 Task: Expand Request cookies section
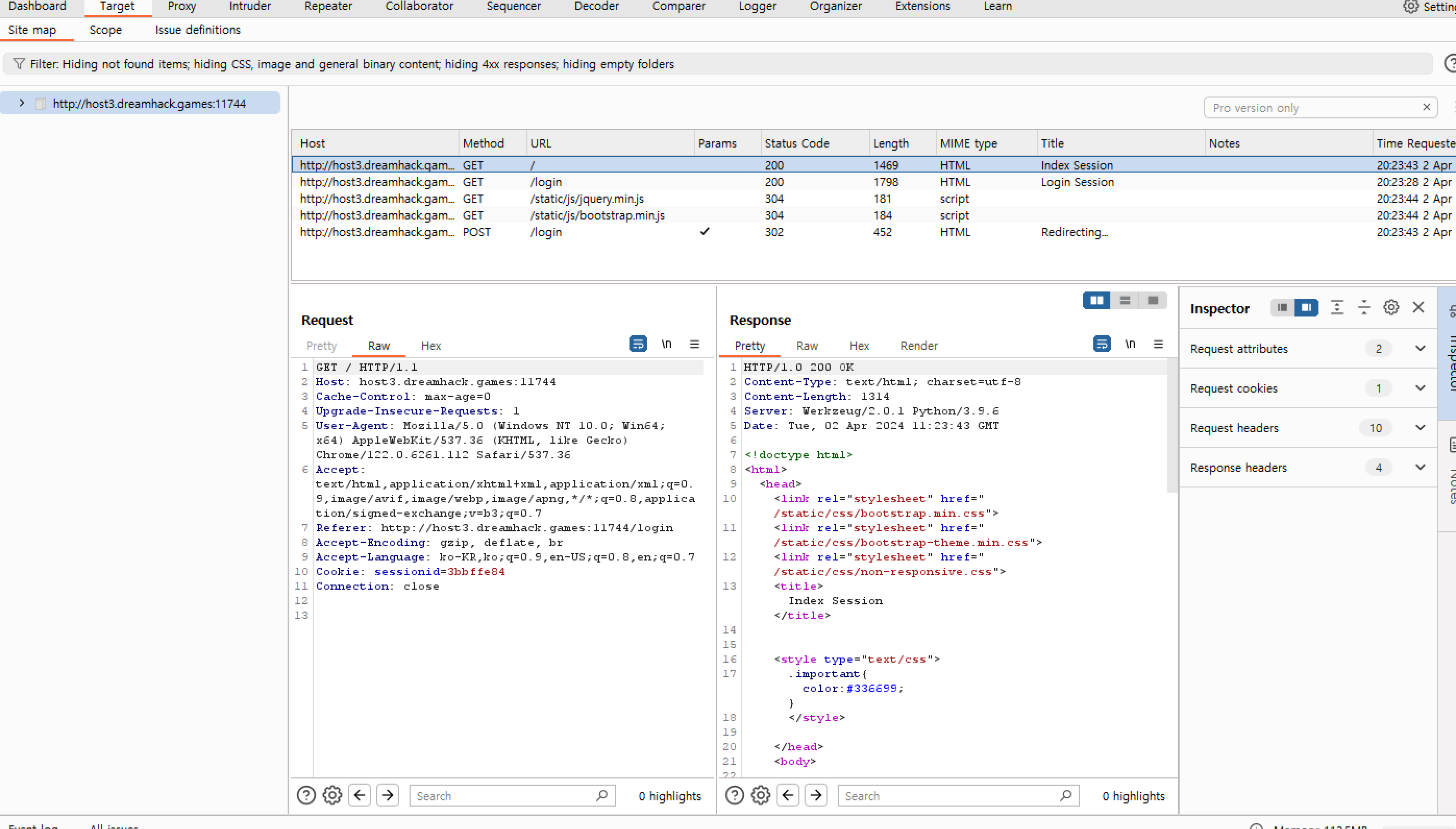[1420, 388]
